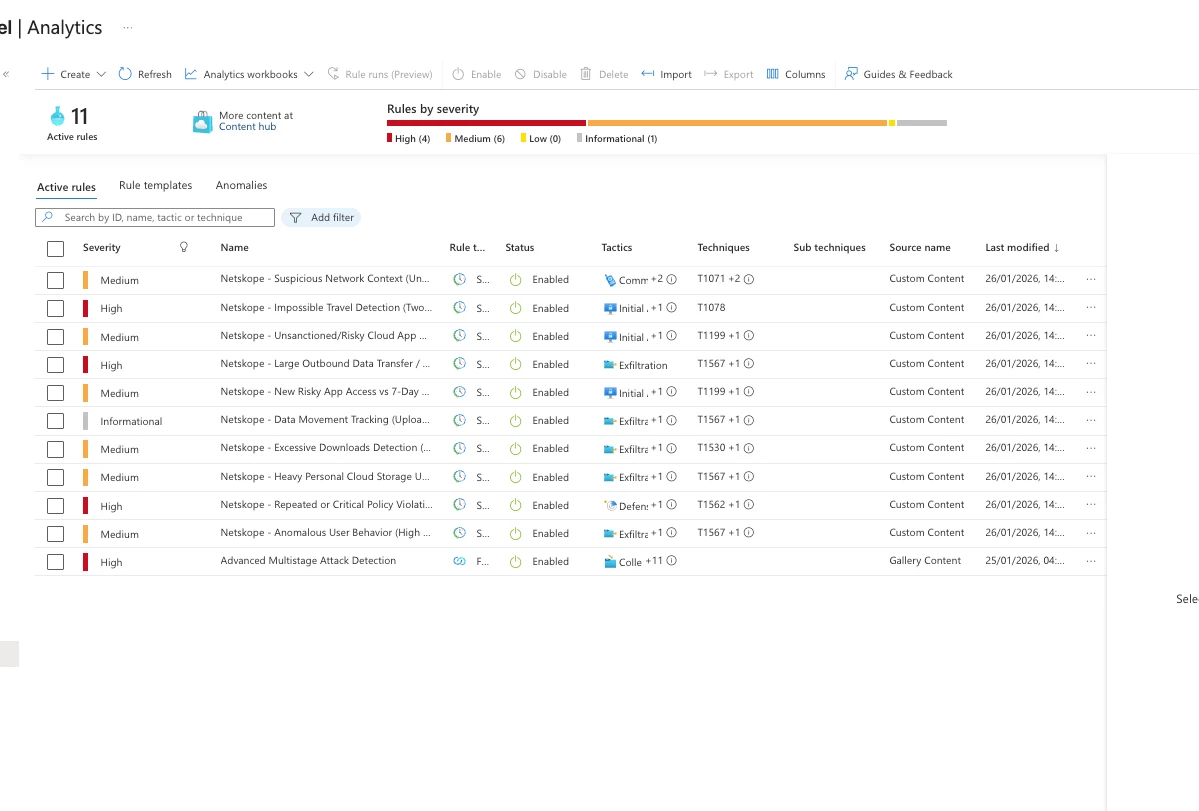Check the Impossible Travel Detection rule

pos(55,309)
